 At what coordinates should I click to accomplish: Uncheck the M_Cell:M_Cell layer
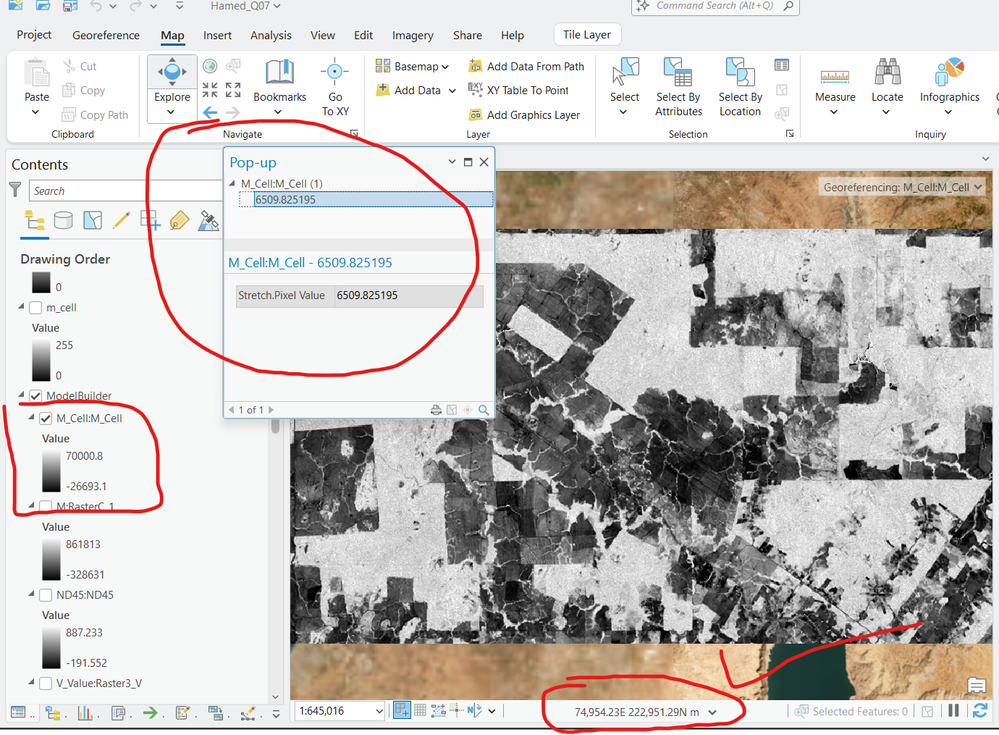tap(46, 418)
